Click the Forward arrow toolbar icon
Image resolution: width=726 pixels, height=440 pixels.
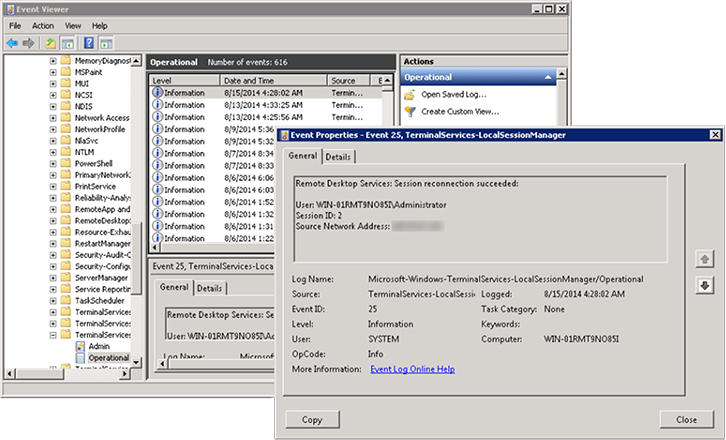pyautogui.click(x=29, y=43)
